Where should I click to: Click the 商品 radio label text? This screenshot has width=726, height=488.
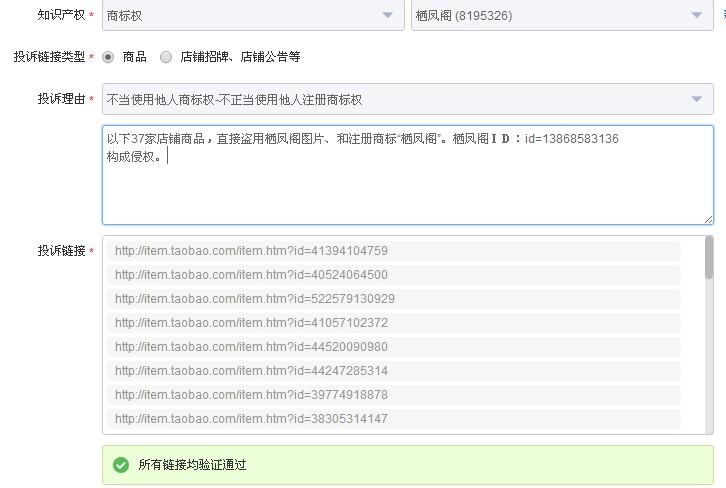(x=135, y=57)
